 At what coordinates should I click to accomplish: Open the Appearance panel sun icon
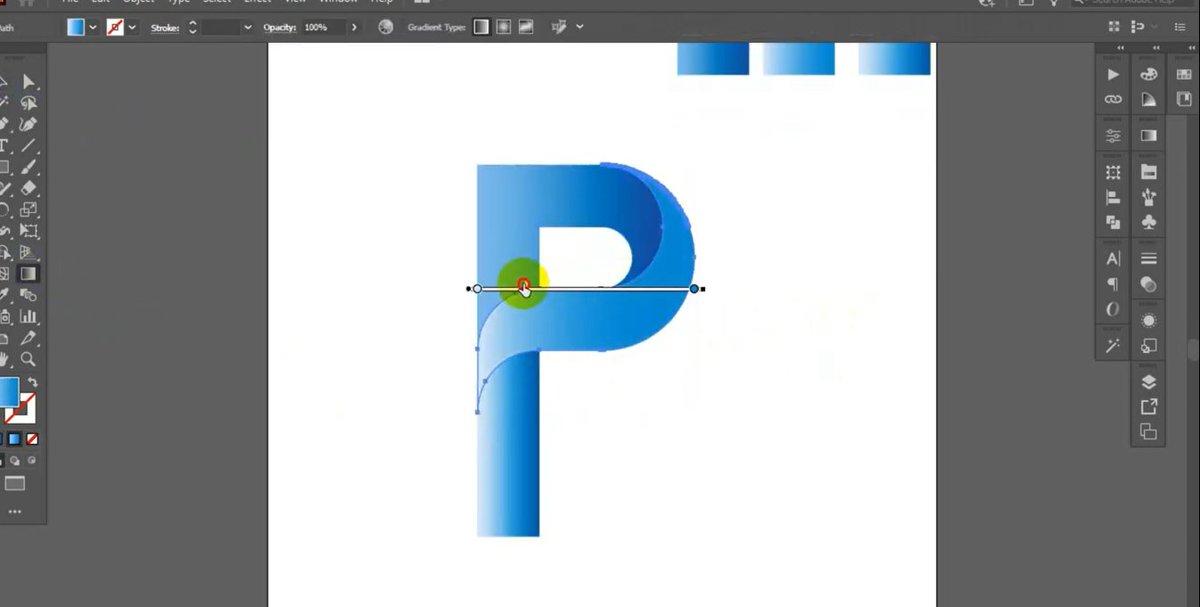(1149, 321)
